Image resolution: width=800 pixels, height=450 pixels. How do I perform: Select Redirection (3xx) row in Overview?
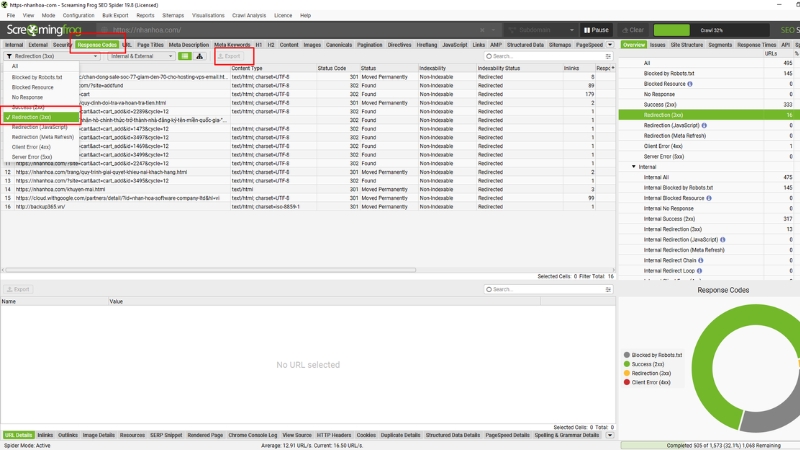pos(709,115)
